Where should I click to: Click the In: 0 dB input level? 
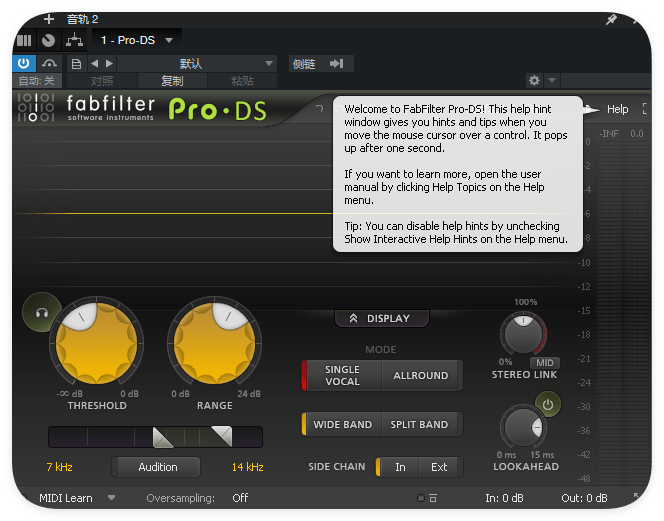point(504,498)
